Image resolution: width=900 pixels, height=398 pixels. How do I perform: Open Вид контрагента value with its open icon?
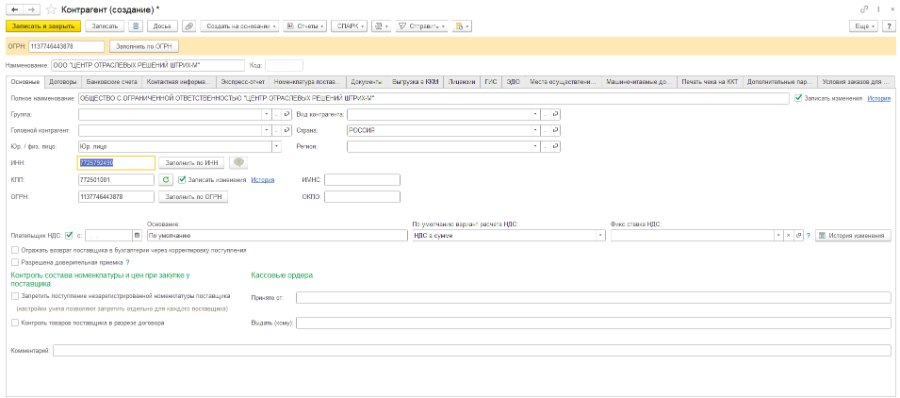[555, 114]
